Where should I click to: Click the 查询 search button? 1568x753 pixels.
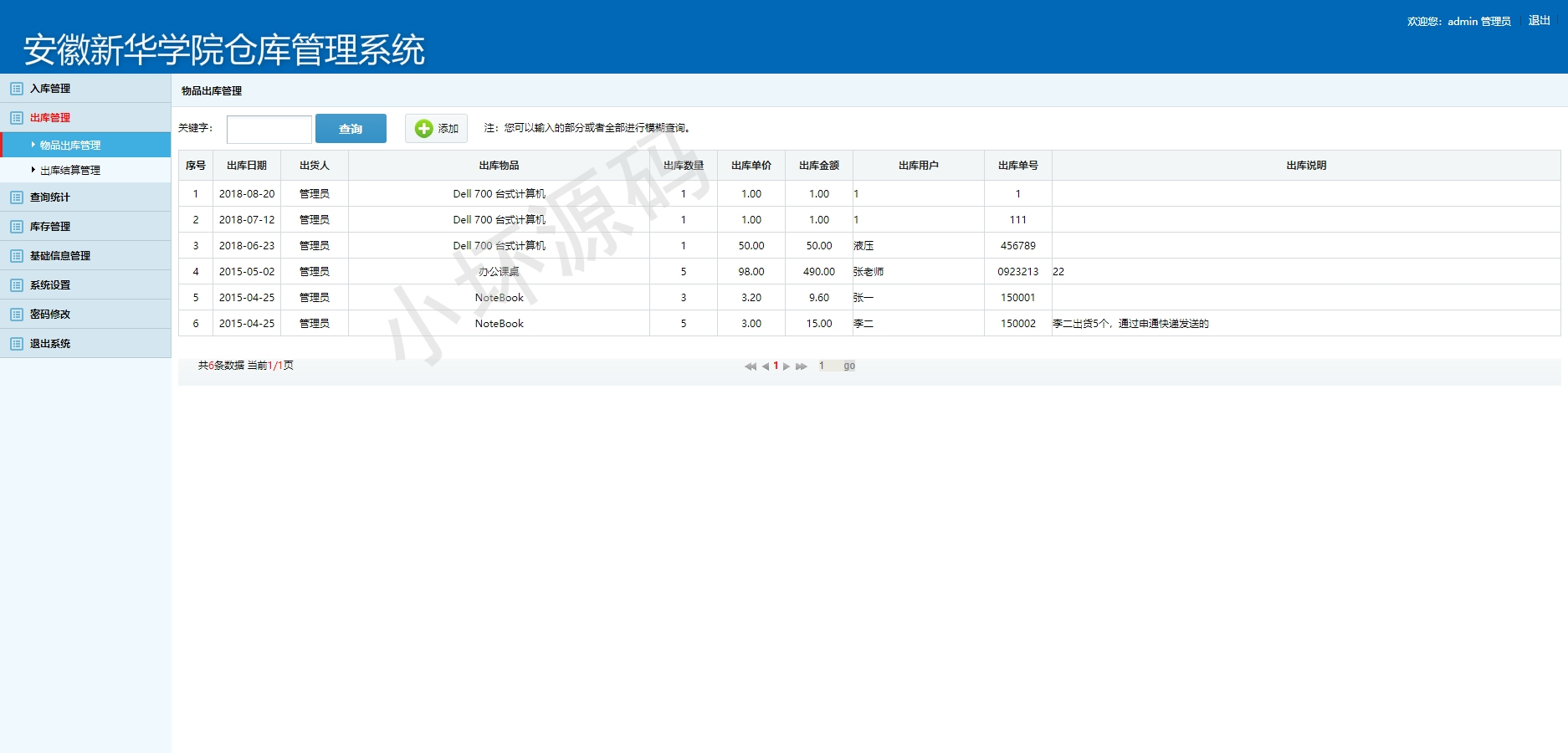pos(351,129)
